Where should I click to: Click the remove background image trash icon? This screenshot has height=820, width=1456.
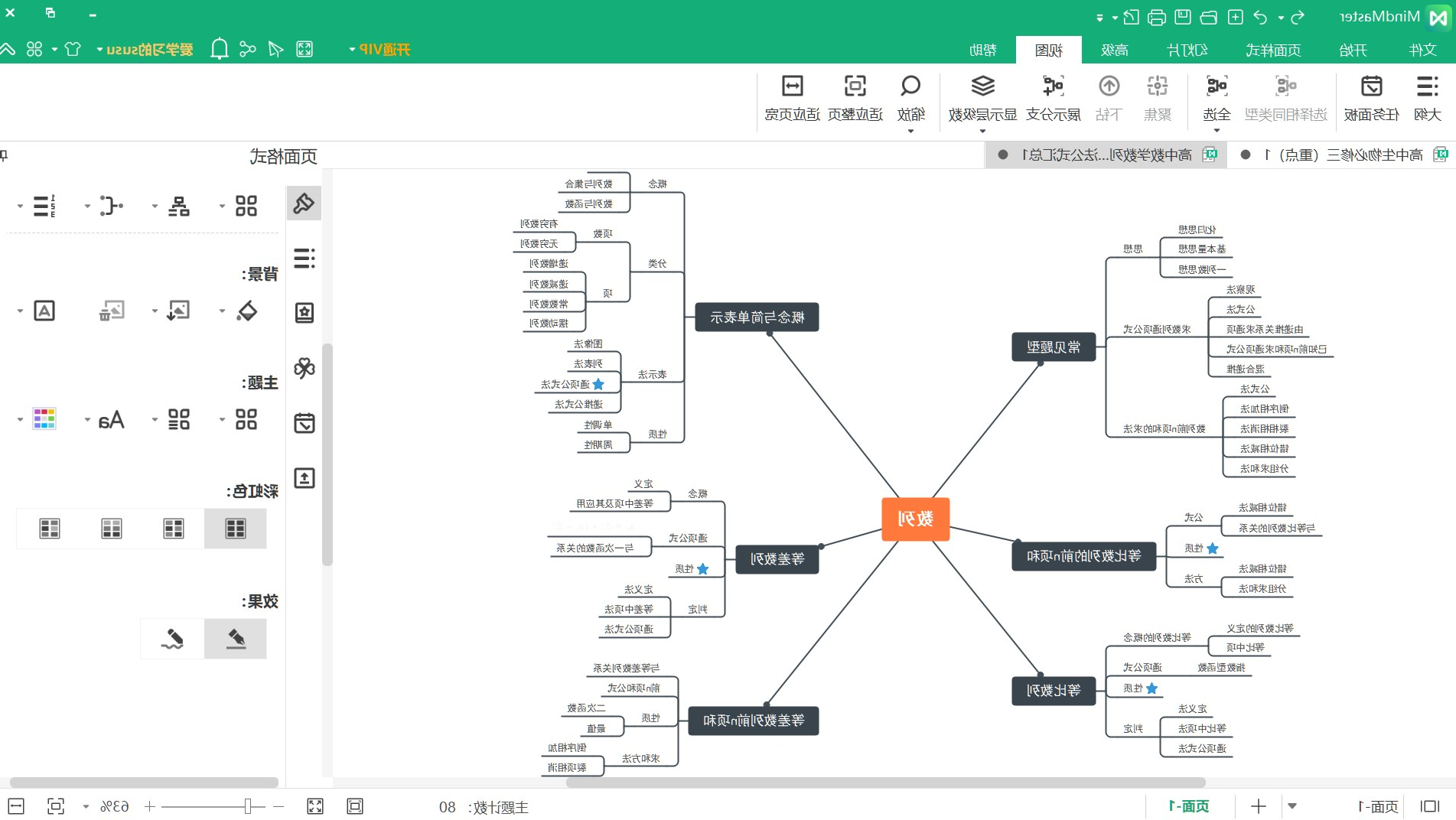pyautogui.click(x=112, y=311)
